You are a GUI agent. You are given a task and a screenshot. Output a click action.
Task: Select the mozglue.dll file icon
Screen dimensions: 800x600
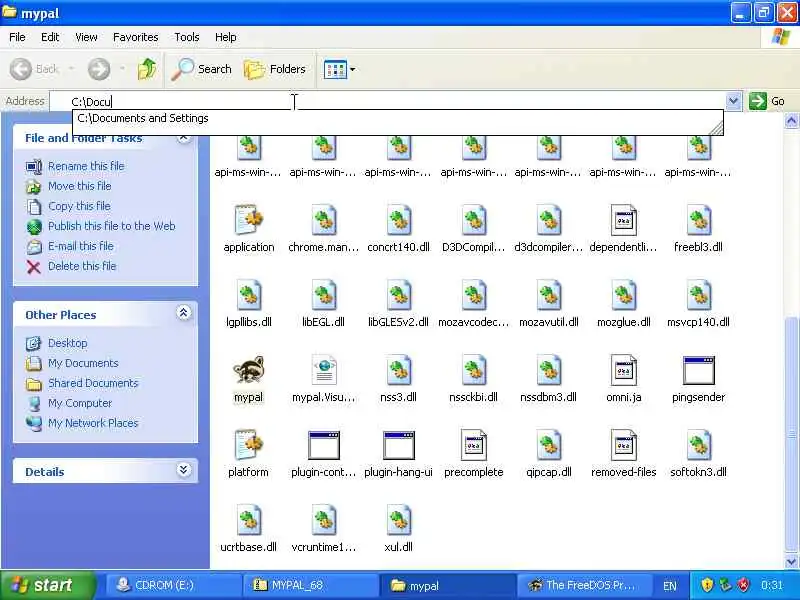tap(623, 295)
